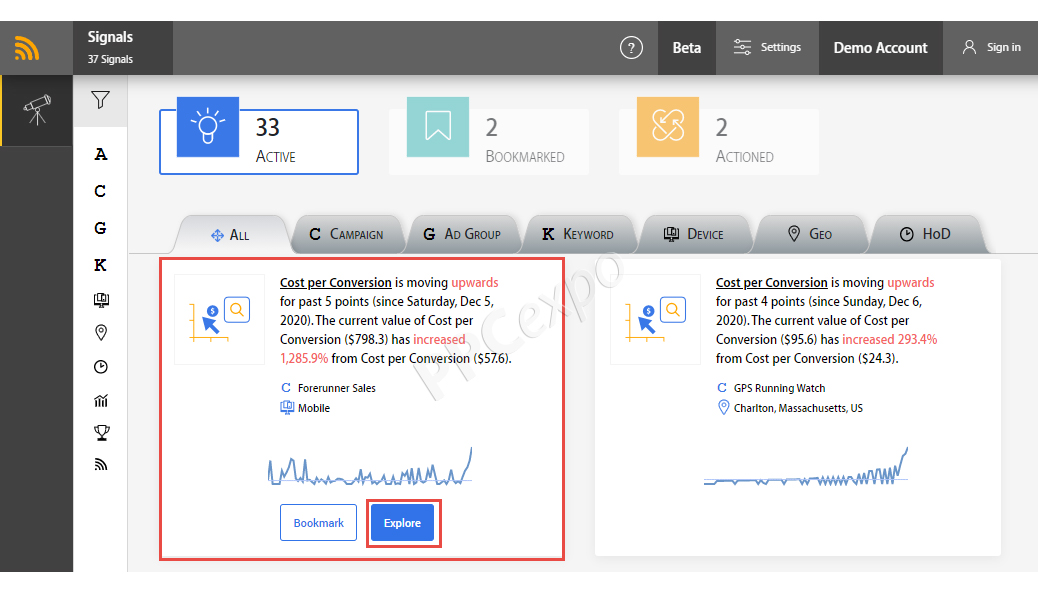This screenshot has width=1038, height=593.
Task: Click the Forerunner Sales campaign label
Action: click(x=336, y=388)
